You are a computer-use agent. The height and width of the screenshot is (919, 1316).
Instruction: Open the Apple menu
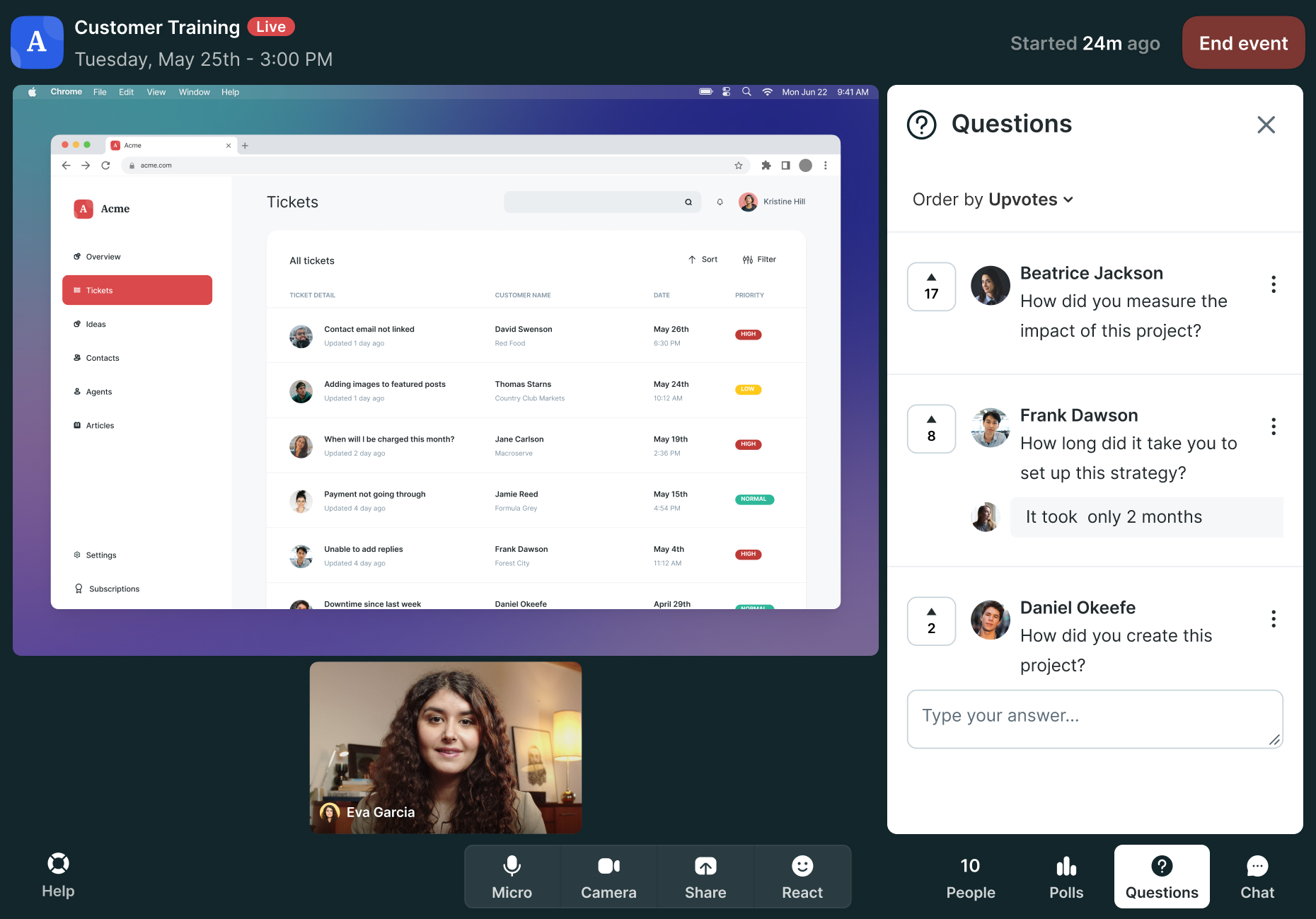32,92
